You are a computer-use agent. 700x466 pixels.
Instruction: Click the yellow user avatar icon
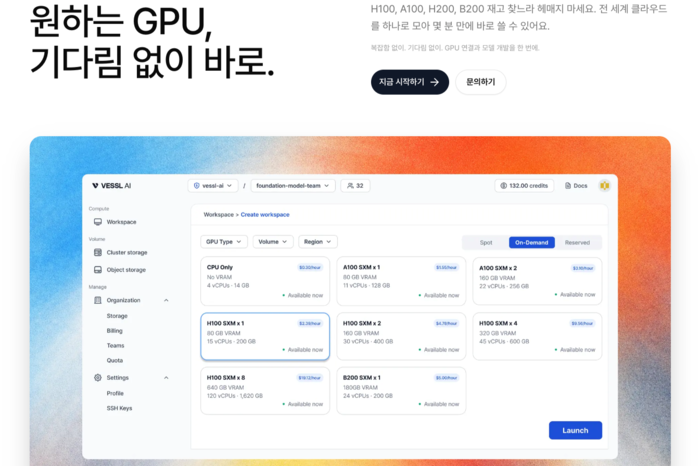(x=604, y=186)
